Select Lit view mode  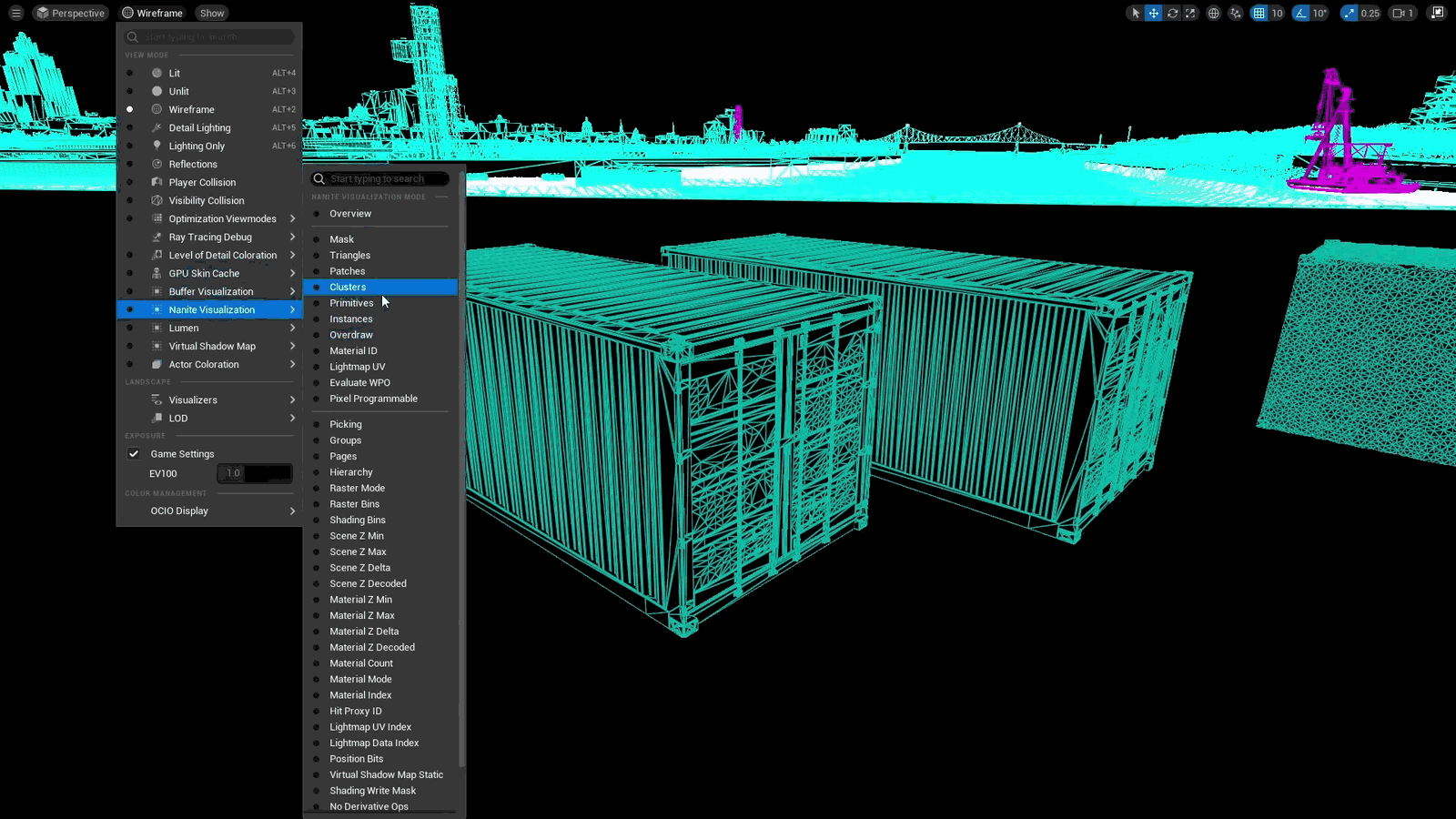point(209,73)
